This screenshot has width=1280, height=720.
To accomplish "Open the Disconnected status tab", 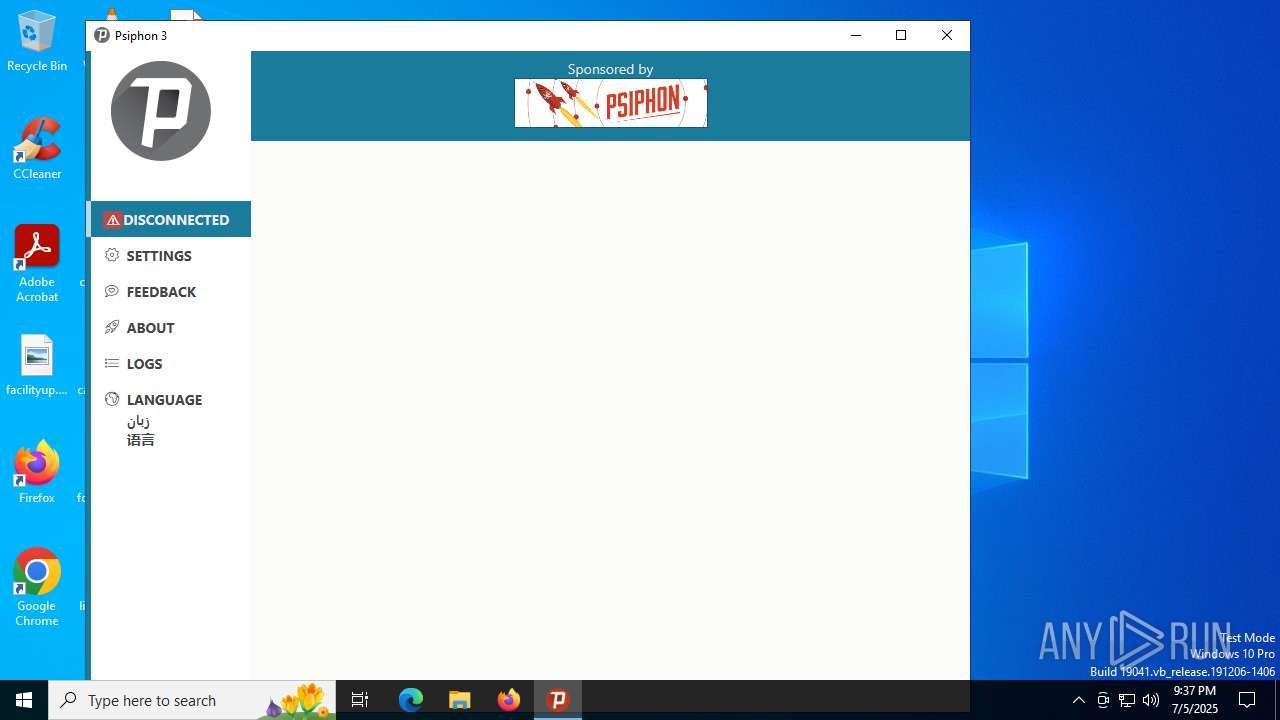I will pos(171,219).
